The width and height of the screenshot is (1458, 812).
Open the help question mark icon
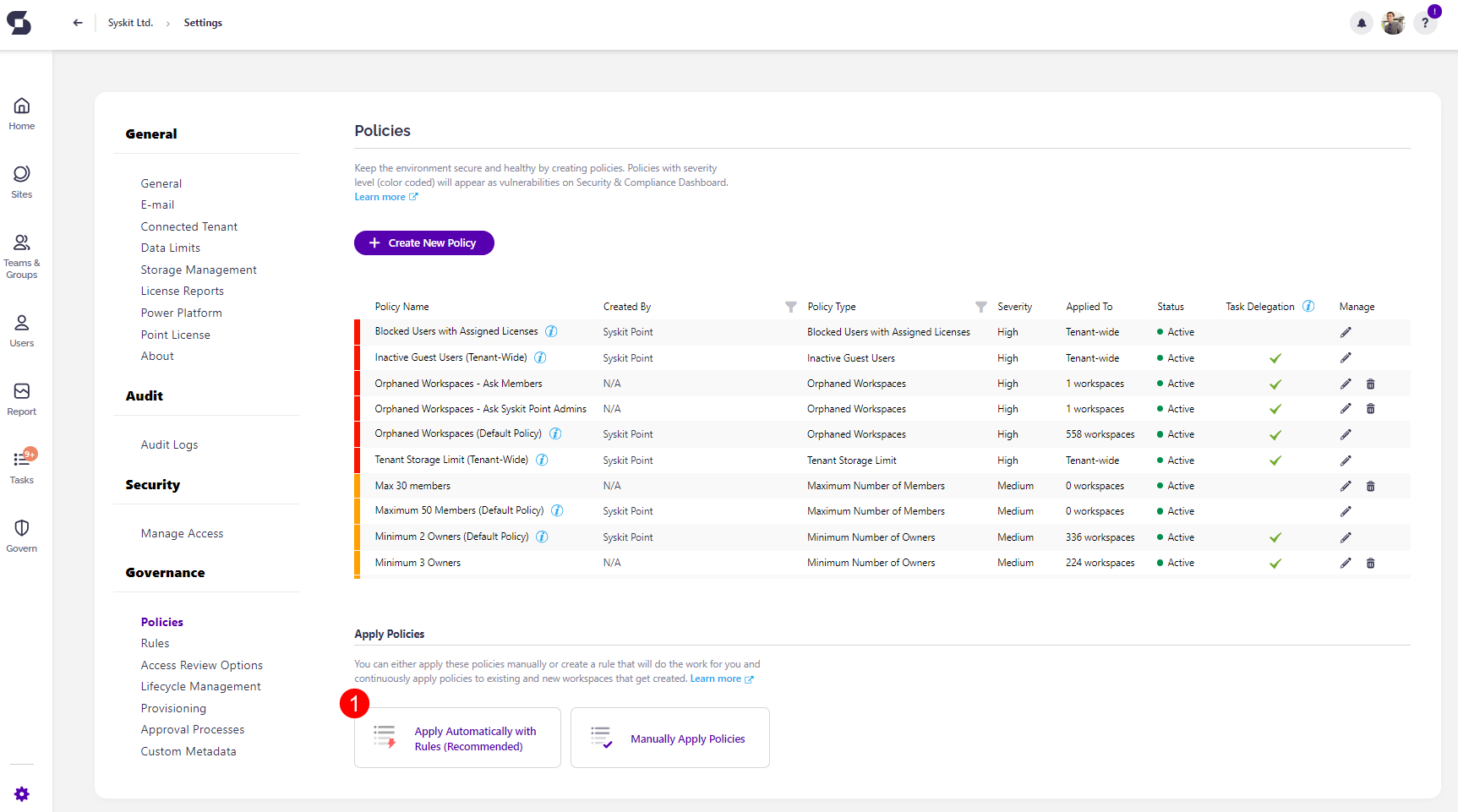1425,23
